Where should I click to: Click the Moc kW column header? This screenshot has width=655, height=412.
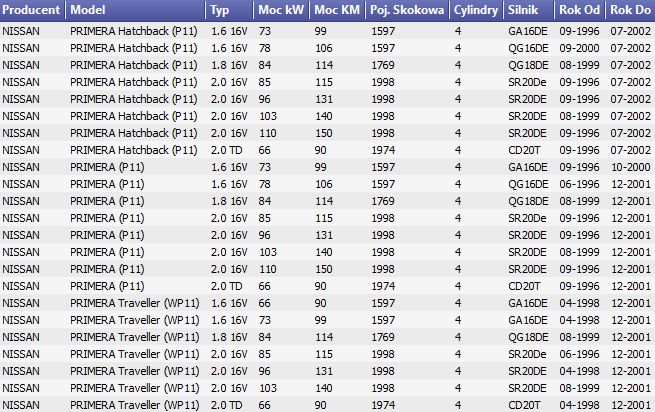281,10
